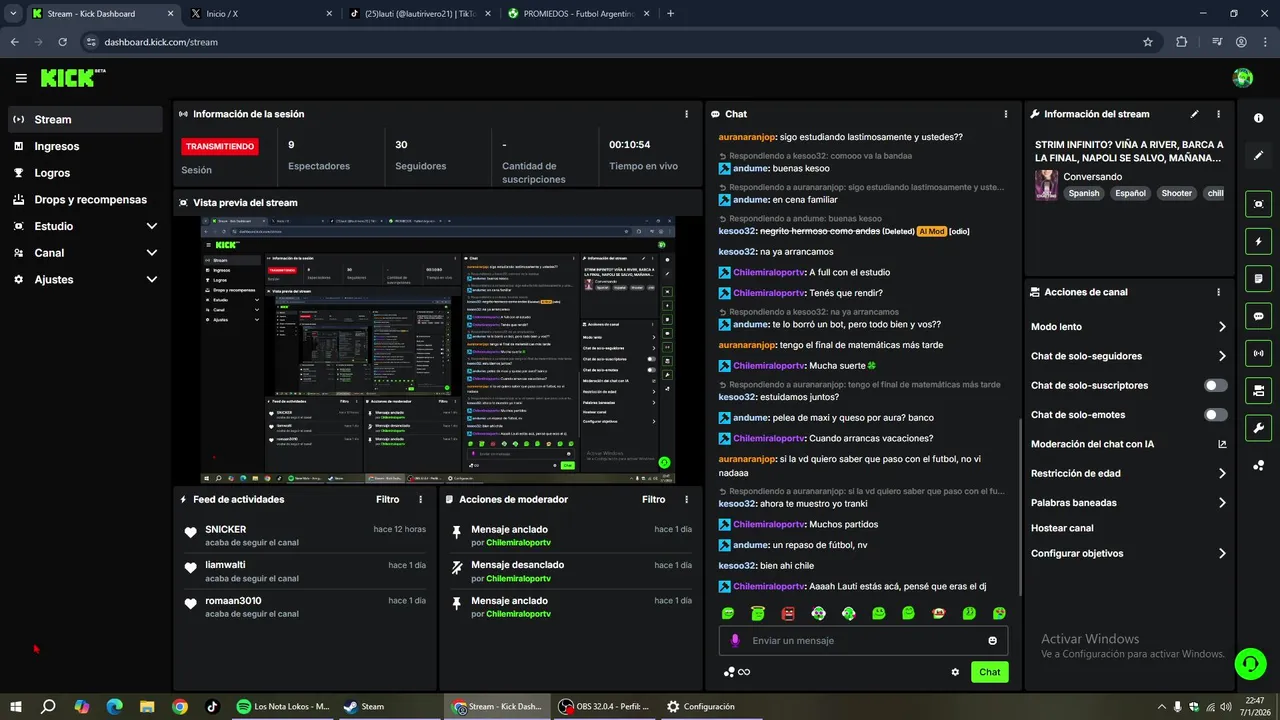Click the pencil icon in the right sidebar
1280x720 pixels.
(1258, 155)
